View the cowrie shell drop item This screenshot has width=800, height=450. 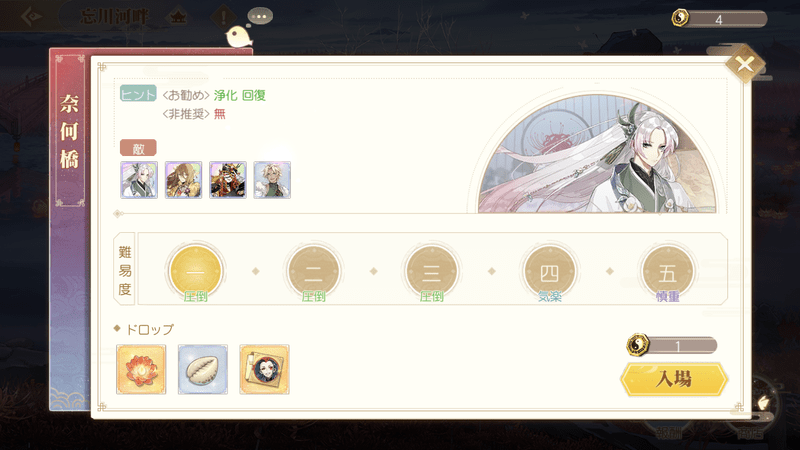(x=203, y=369)
